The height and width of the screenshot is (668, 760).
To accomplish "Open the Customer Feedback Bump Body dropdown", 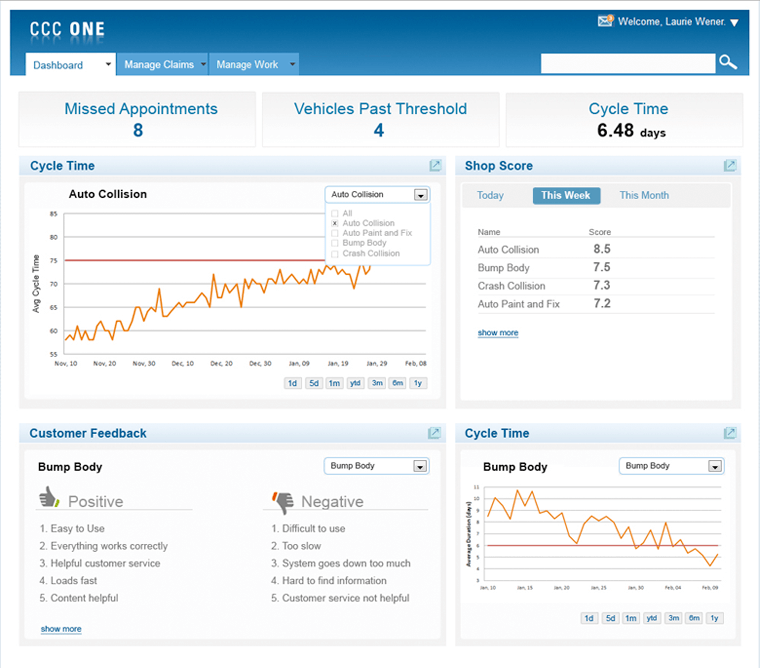I will 420,466.
